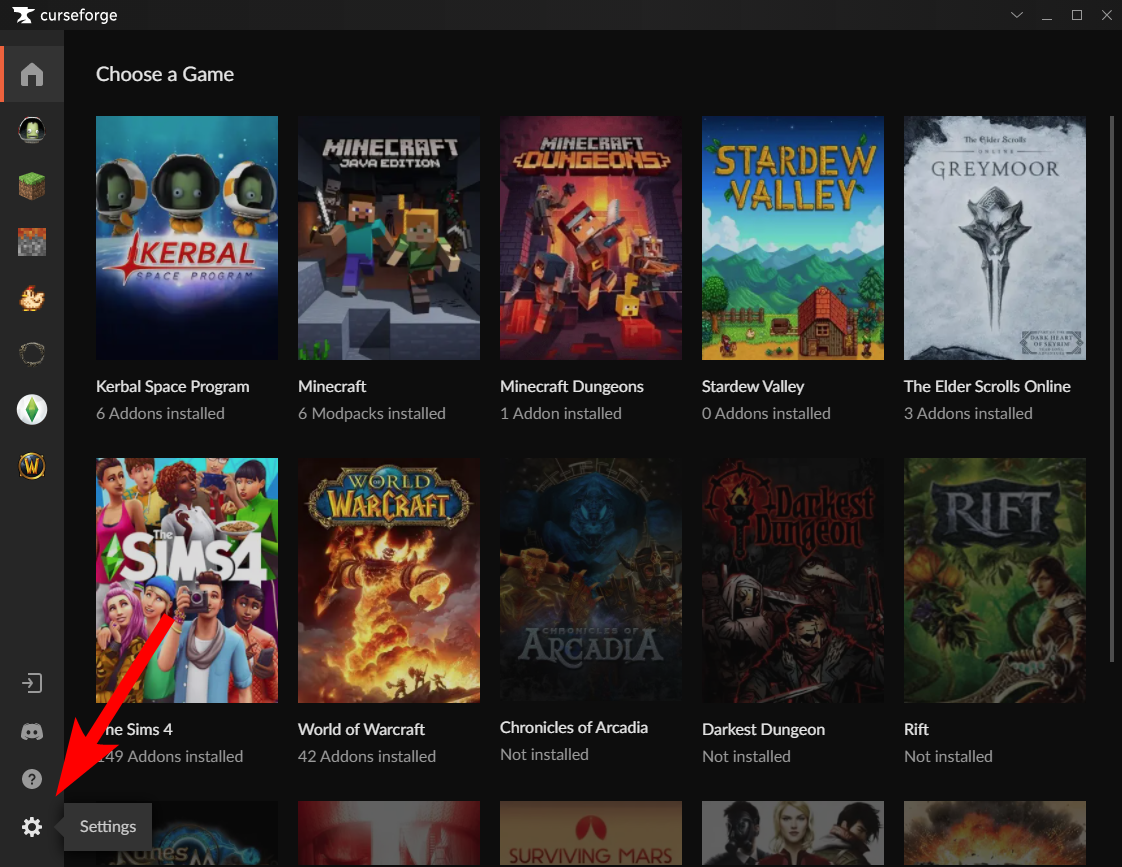Click the Chronicles of Arcadia title
Image resolution: width=1122 pixels, height=867 pixels.
point(574,728)
